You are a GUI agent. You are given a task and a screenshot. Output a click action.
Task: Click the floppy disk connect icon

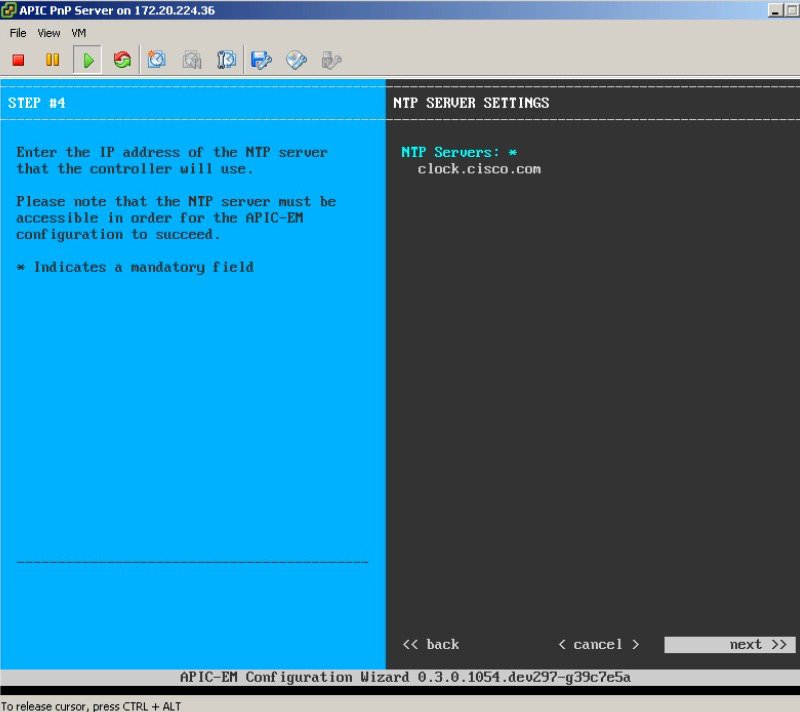tap(261, 60)
